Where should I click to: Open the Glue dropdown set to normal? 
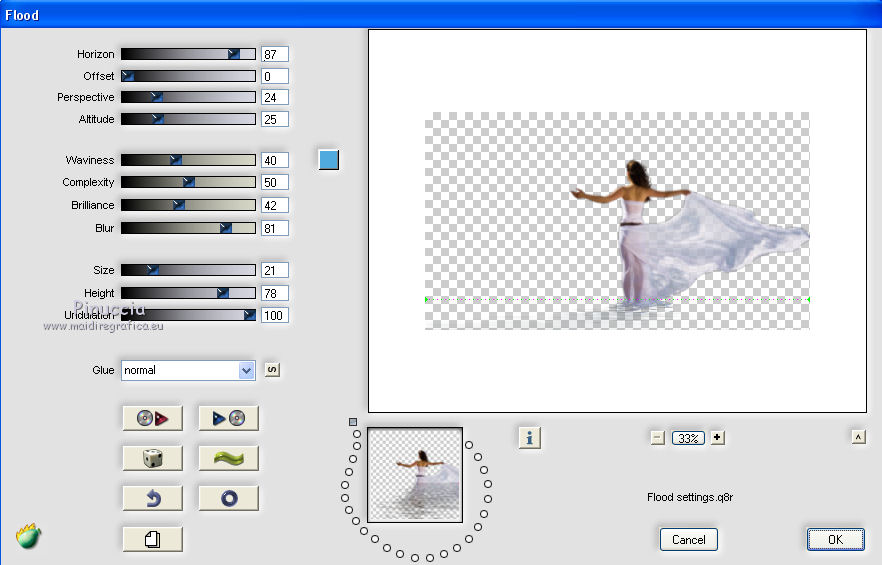188,370
